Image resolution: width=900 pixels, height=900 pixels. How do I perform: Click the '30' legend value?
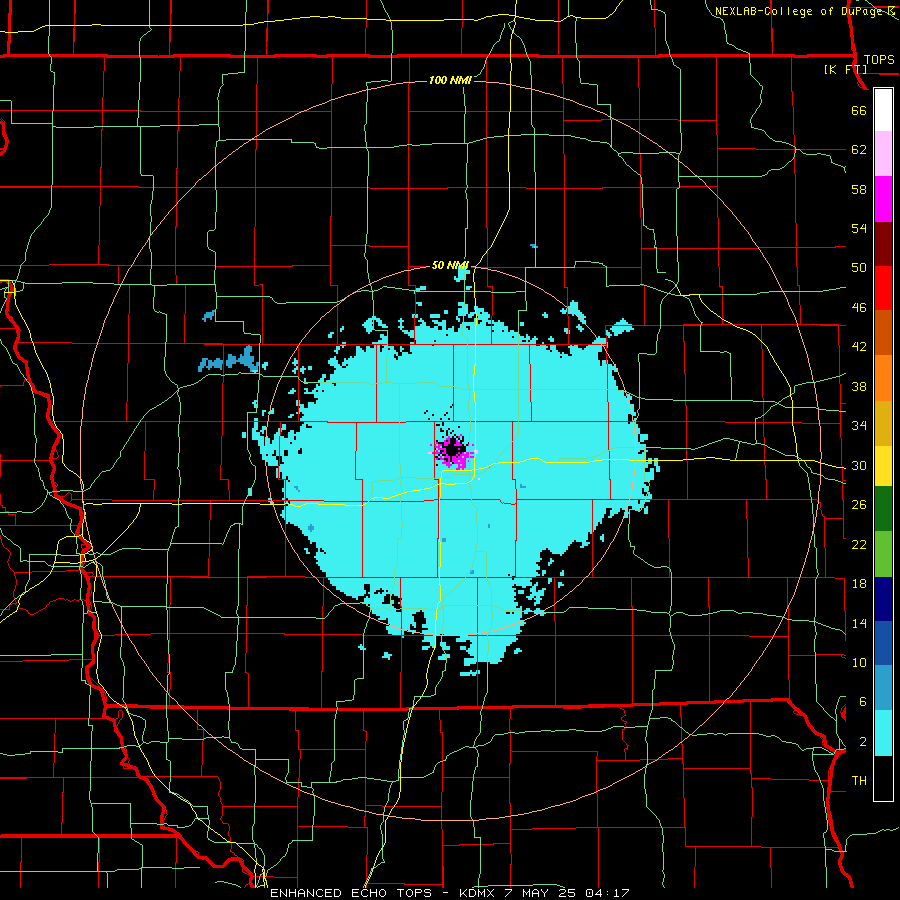pyautogui.click(x=859, y=465)
